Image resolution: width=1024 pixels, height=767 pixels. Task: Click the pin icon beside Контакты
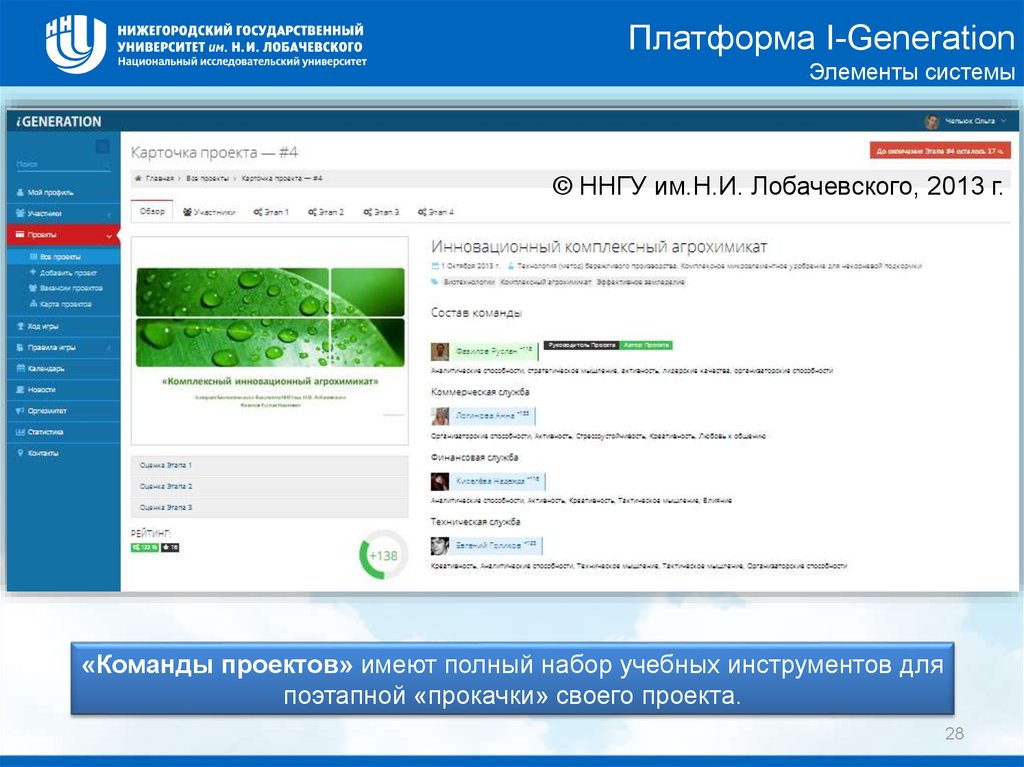pyautogui.click(x=21, y=453)
